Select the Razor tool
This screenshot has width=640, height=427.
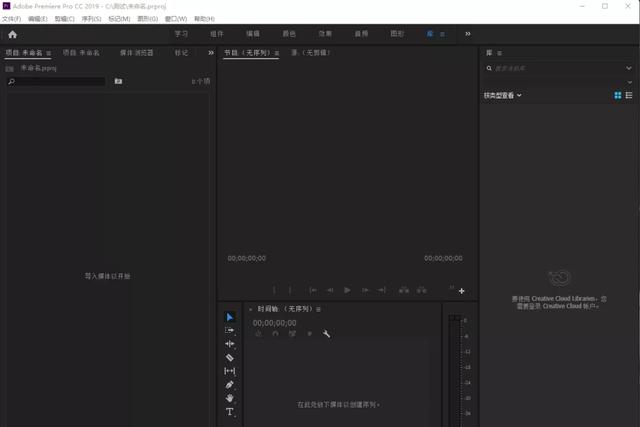[230, 358]
